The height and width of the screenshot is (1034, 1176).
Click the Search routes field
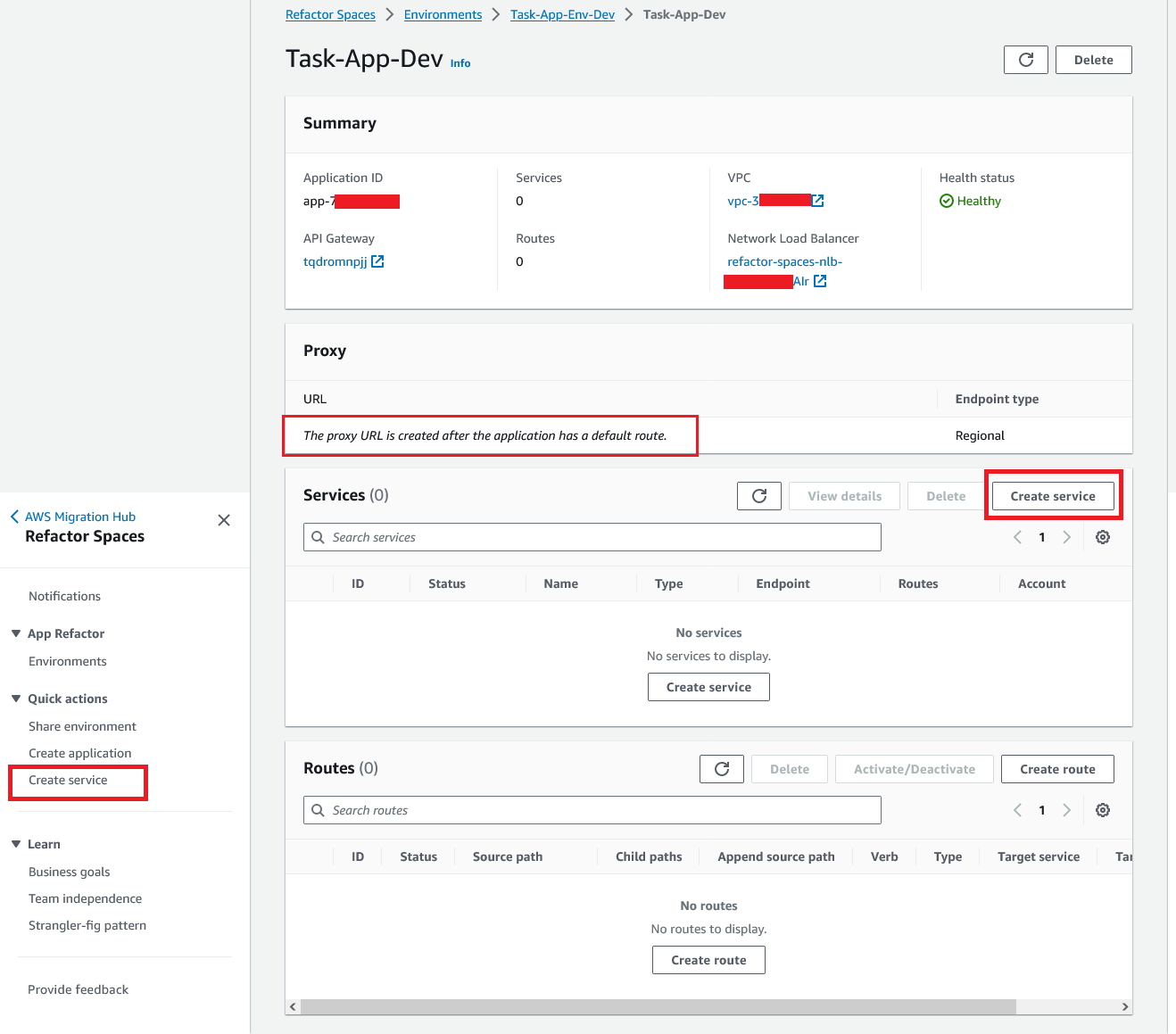tap(592, 810)
